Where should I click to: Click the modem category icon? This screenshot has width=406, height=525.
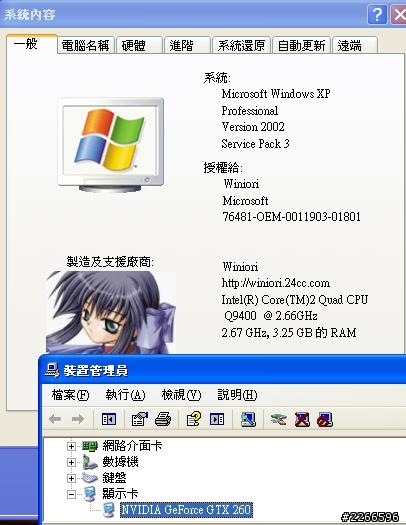tap(90, 462)
